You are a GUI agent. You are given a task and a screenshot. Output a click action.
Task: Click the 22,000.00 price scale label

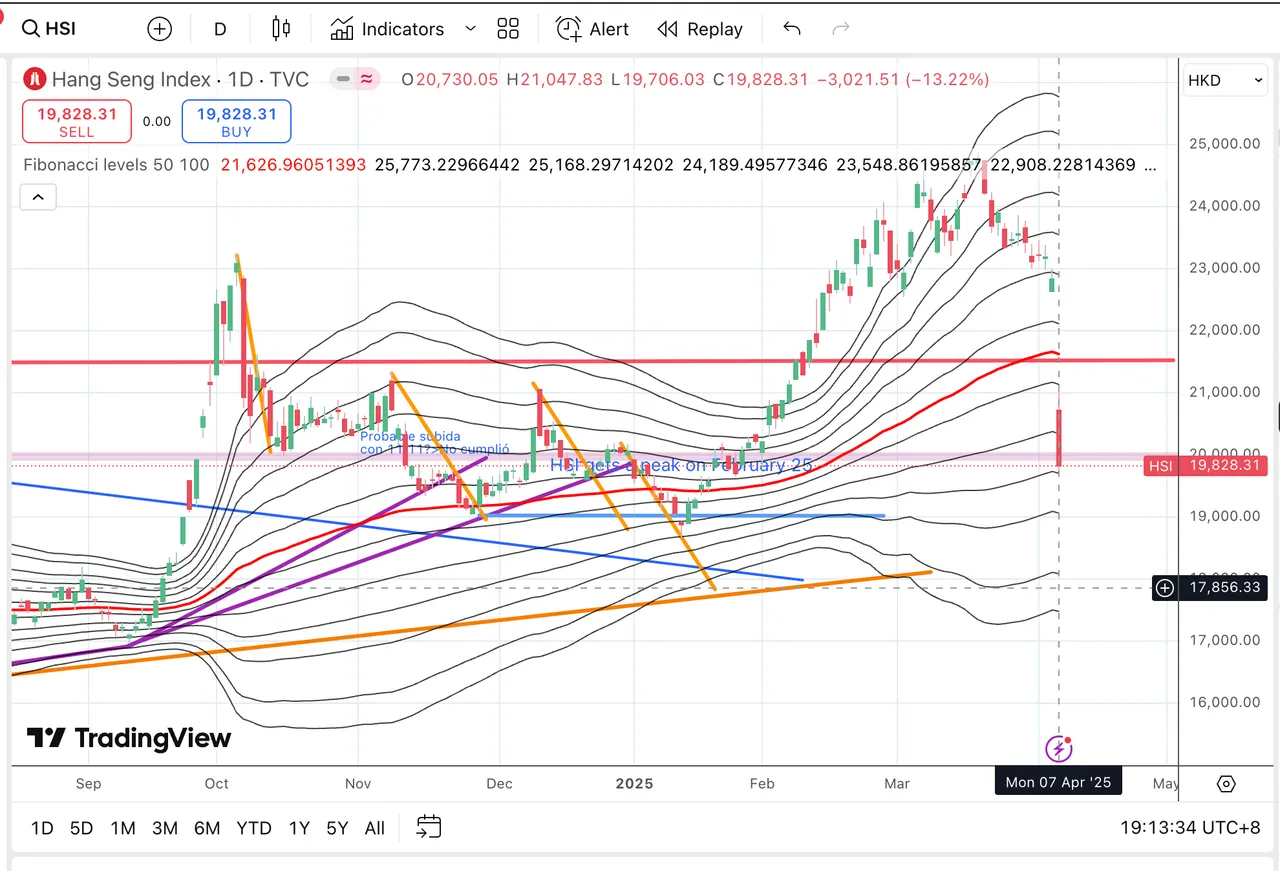(x=1224, y=330)
